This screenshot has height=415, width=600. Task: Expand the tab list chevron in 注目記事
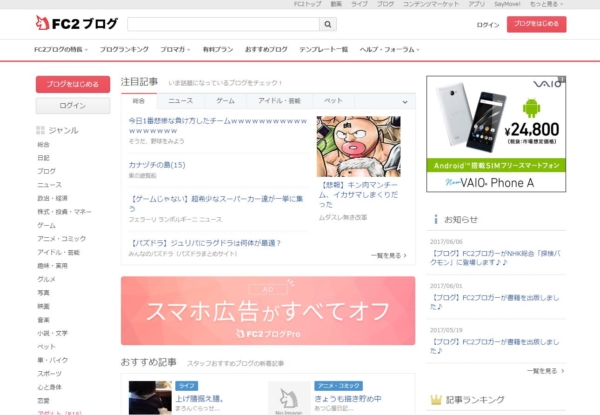(405, 101)
